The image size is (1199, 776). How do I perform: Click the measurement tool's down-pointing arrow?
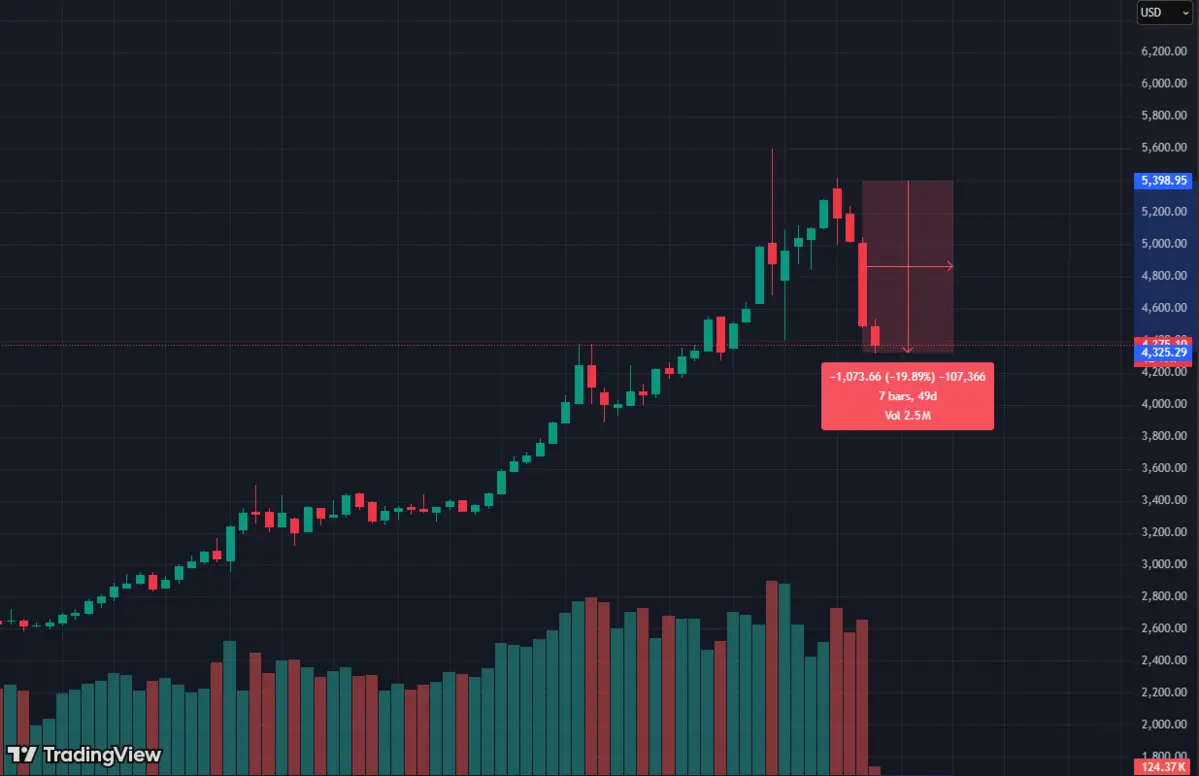click(908, 349)
